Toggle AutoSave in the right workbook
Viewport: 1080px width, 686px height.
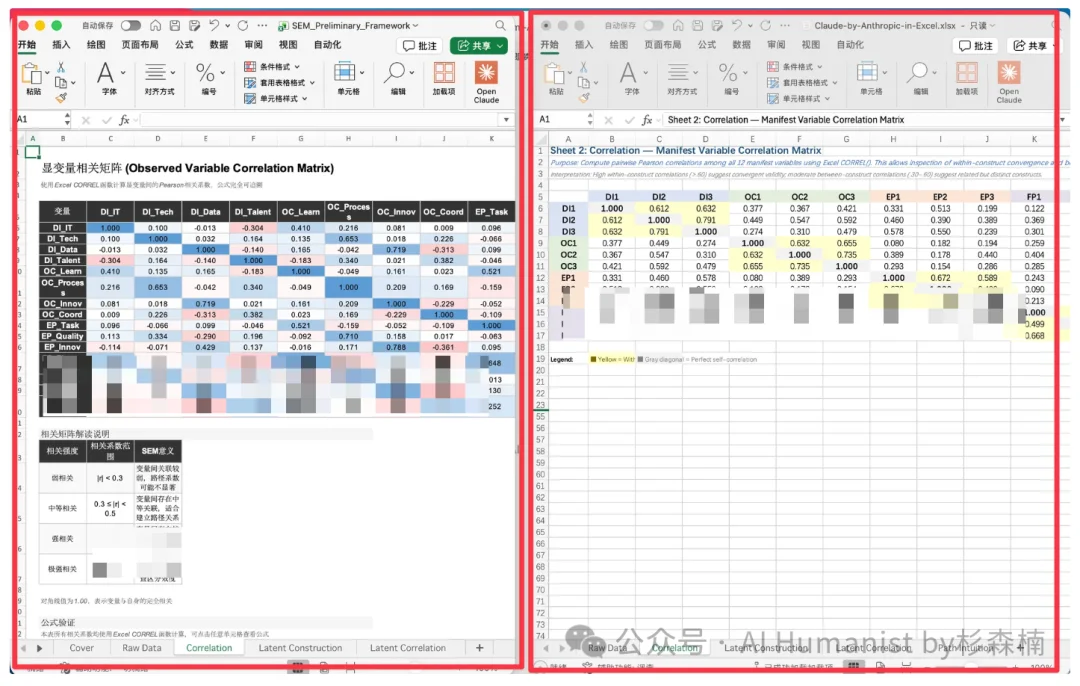coord(652,23)
